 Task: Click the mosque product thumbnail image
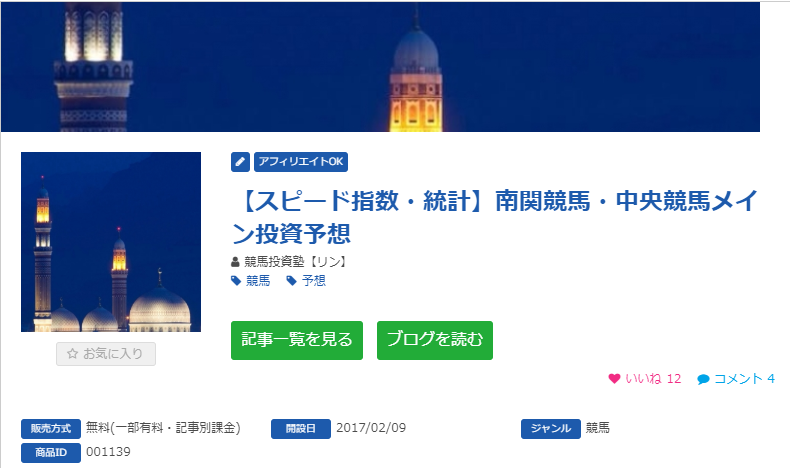tap(111, 242)
